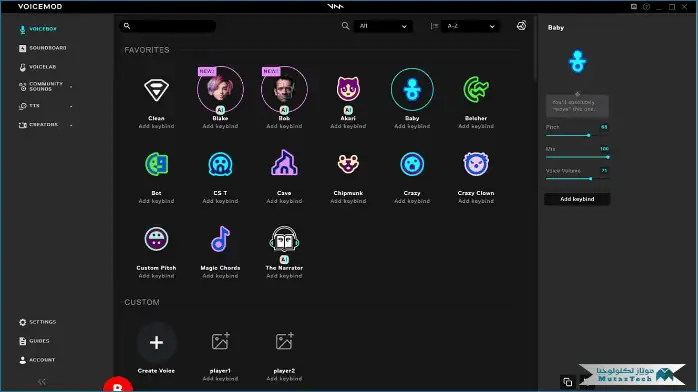
Task: Click the sort order icon beside A-Z
Action: point(434,26)
